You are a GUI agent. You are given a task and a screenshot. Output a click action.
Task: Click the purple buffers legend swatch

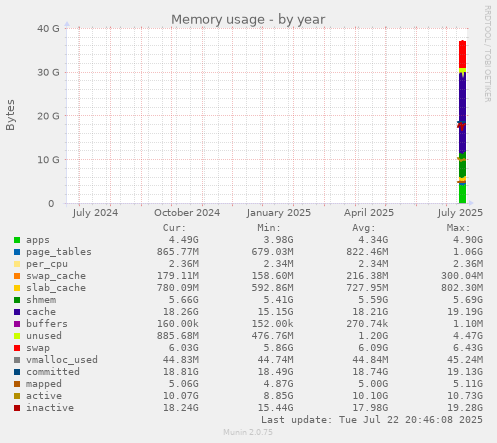coord(17,324)
